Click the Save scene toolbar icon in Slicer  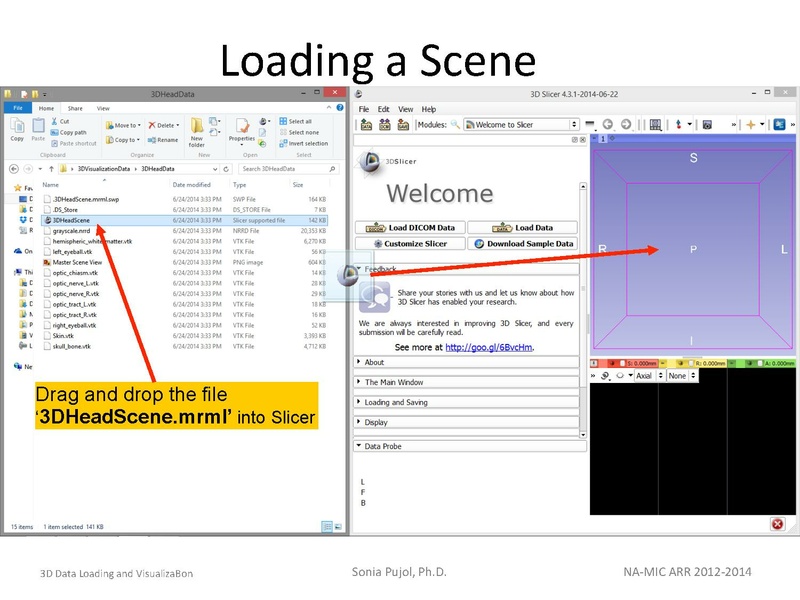(403, 124)
